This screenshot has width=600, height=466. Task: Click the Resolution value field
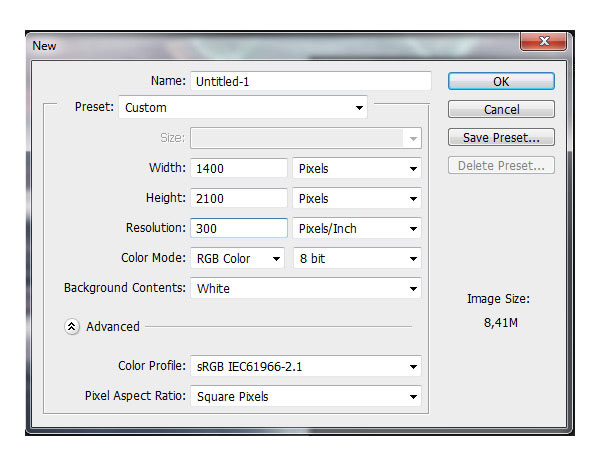click(x=239, y=229)
